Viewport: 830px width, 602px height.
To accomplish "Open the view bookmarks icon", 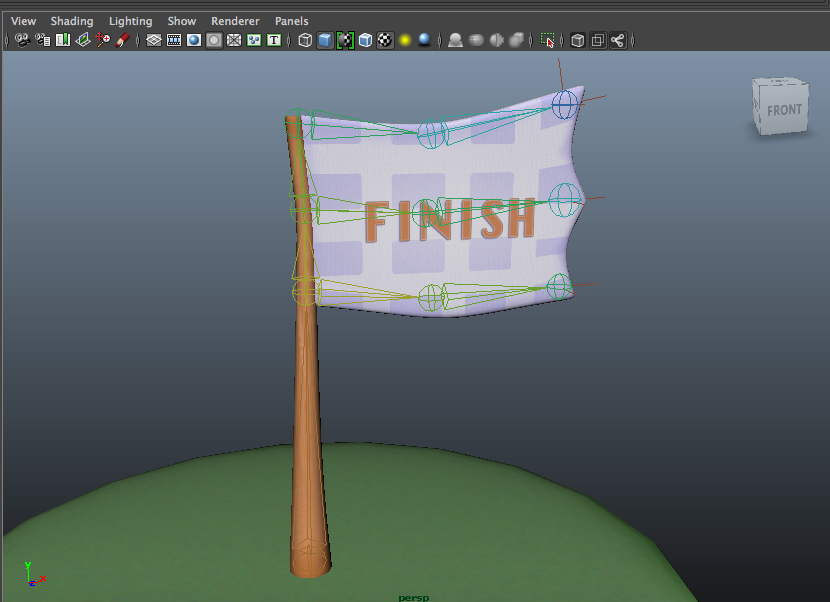I will (x=62, y=40).
